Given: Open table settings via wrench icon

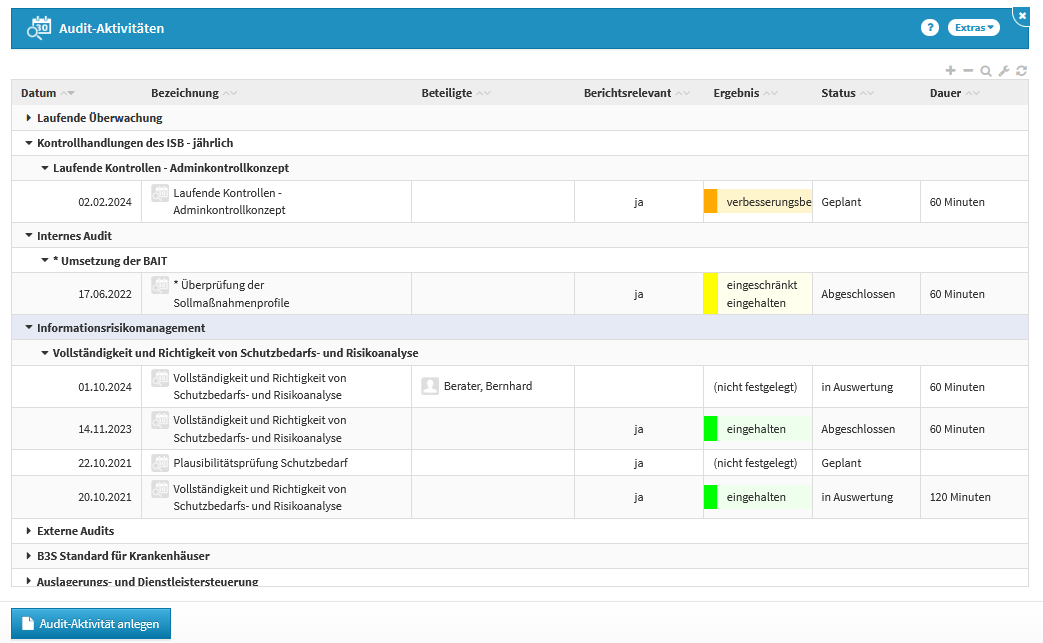Looking at the screenshot, I should pyautogui.click(x=1003, y=71).
